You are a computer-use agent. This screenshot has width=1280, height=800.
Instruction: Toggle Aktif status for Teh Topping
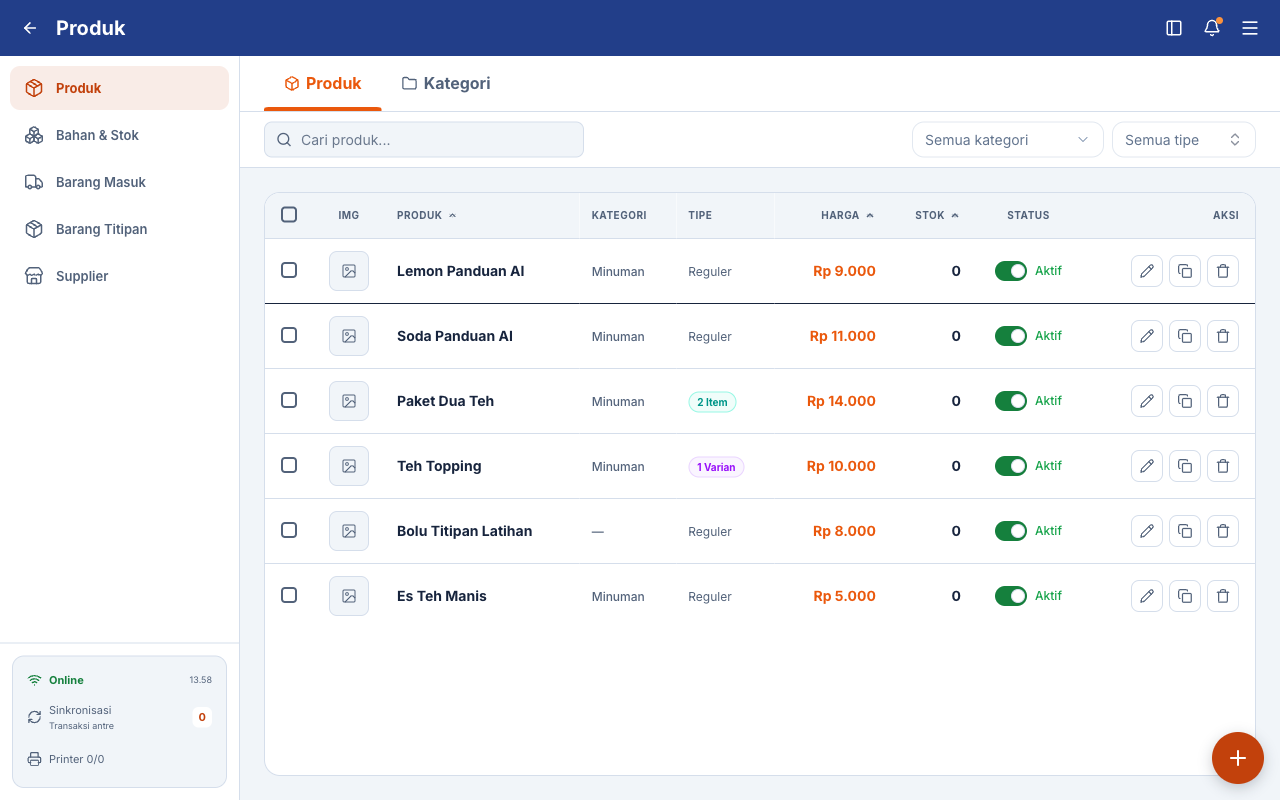1011,466
